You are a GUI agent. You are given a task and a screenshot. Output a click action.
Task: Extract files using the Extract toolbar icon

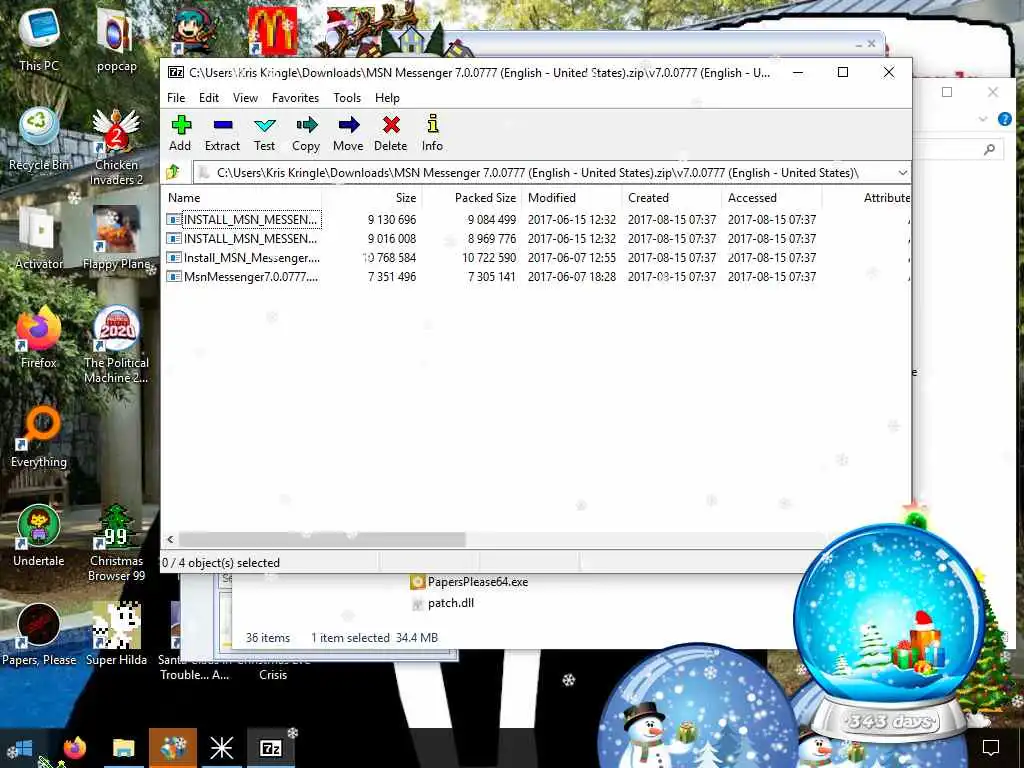pyautogui.click(x=222, y=133)
